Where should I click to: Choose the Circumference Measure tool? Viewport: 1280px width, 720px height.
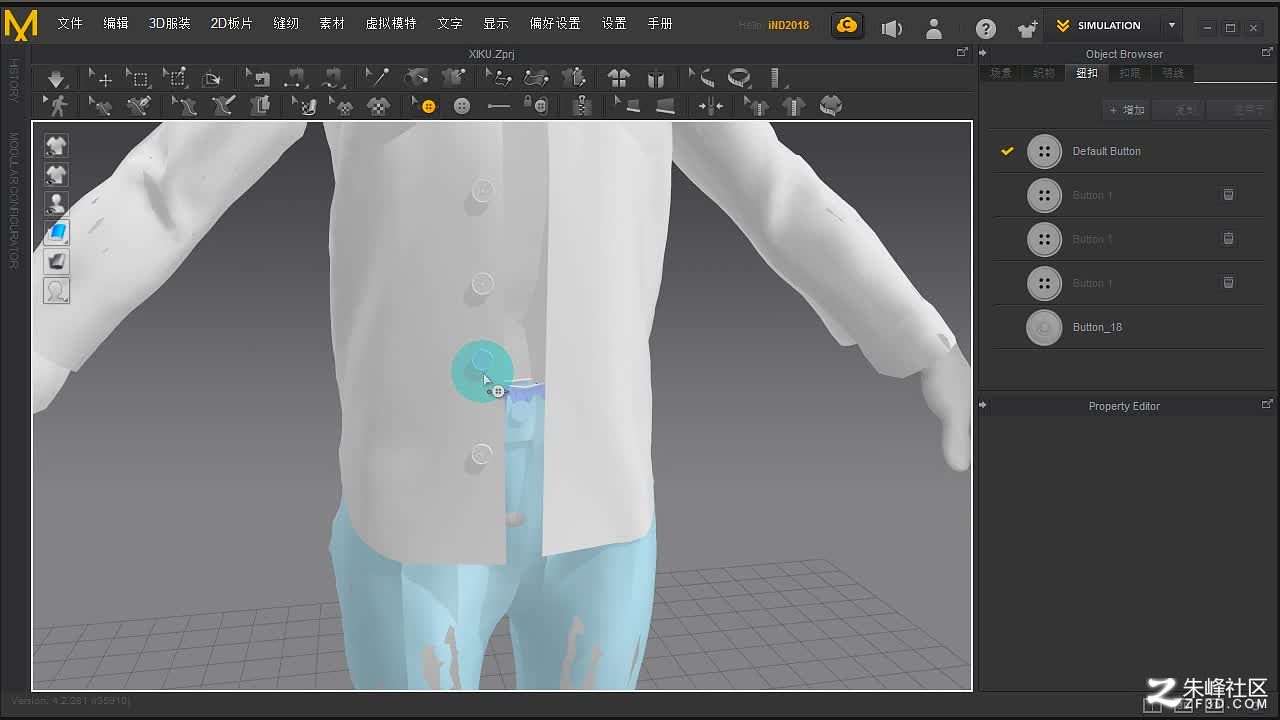point(739,78)
